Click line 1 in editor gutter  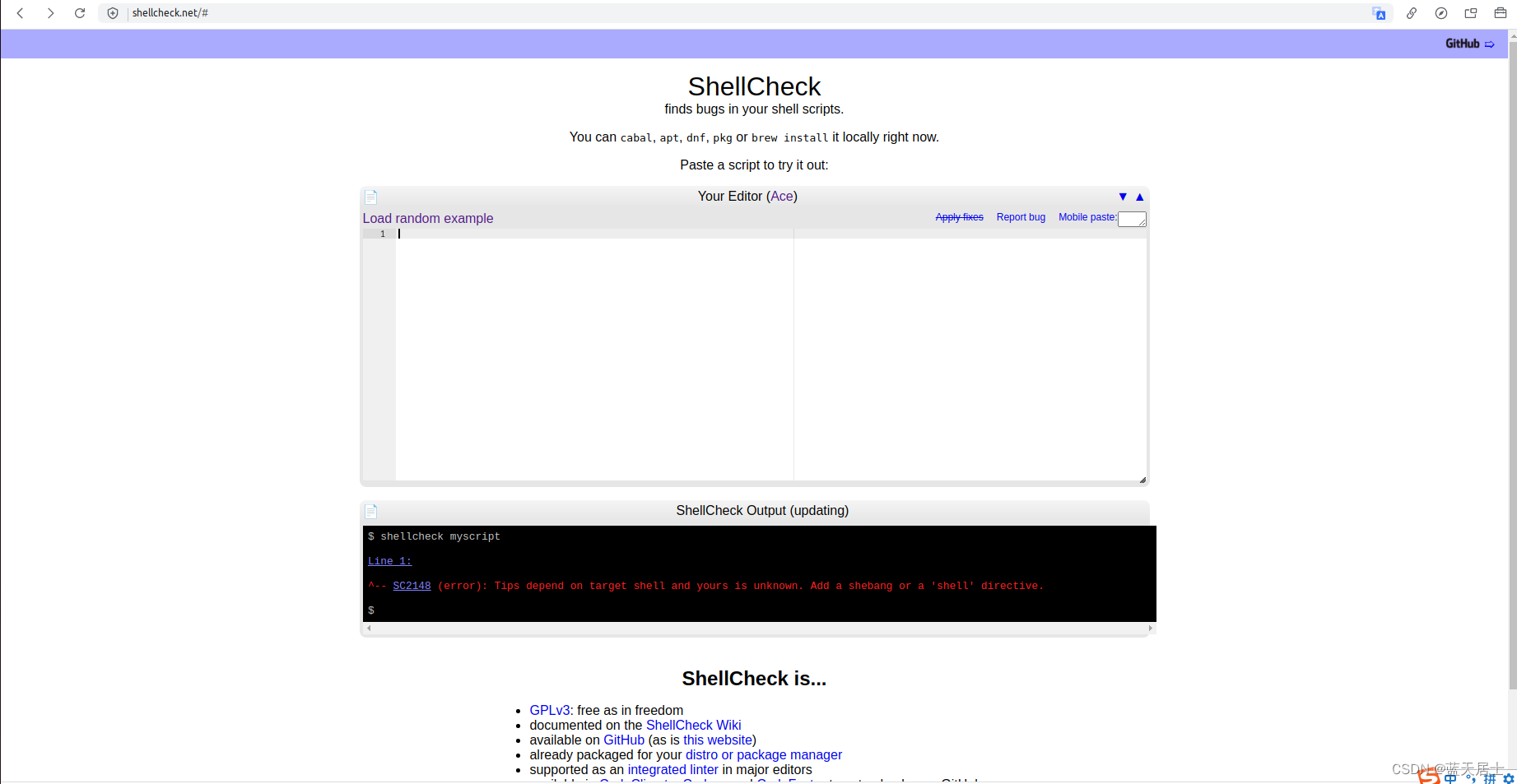coord(379,234)
